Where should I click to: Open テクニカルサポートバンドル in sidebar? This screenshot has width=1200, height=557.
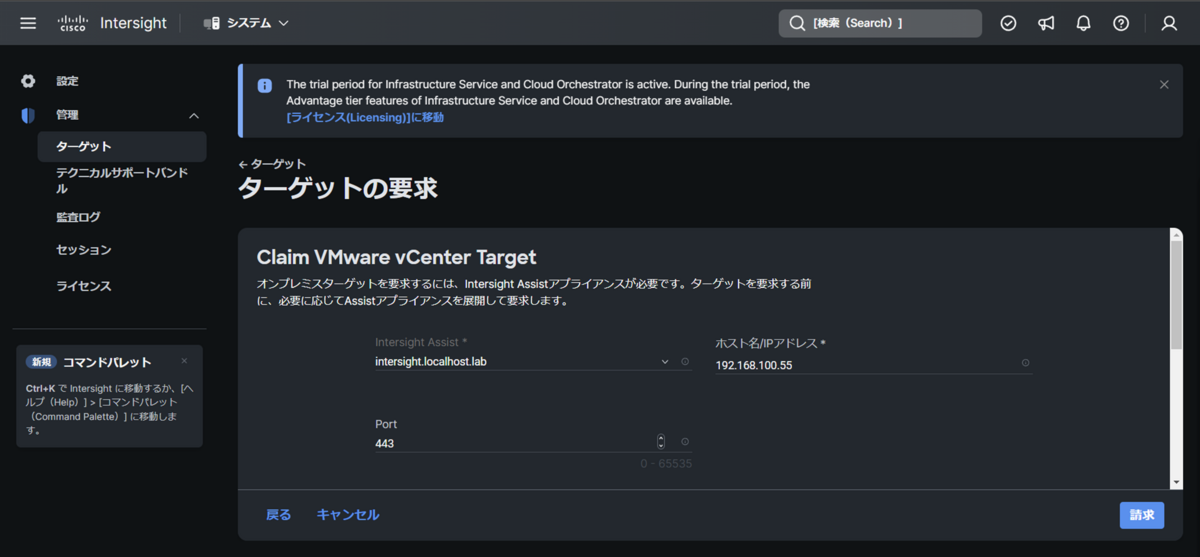click(122, 181)
